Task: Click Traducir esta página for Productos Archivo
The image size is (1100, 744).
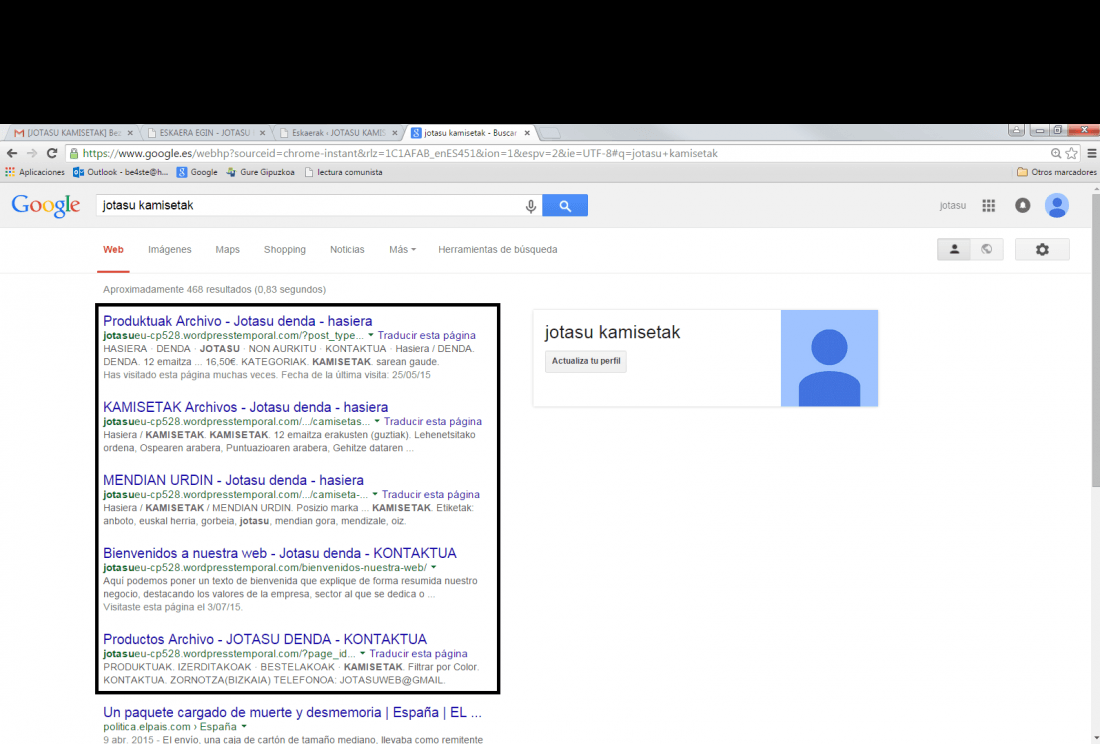Action: tap(418, 654)
